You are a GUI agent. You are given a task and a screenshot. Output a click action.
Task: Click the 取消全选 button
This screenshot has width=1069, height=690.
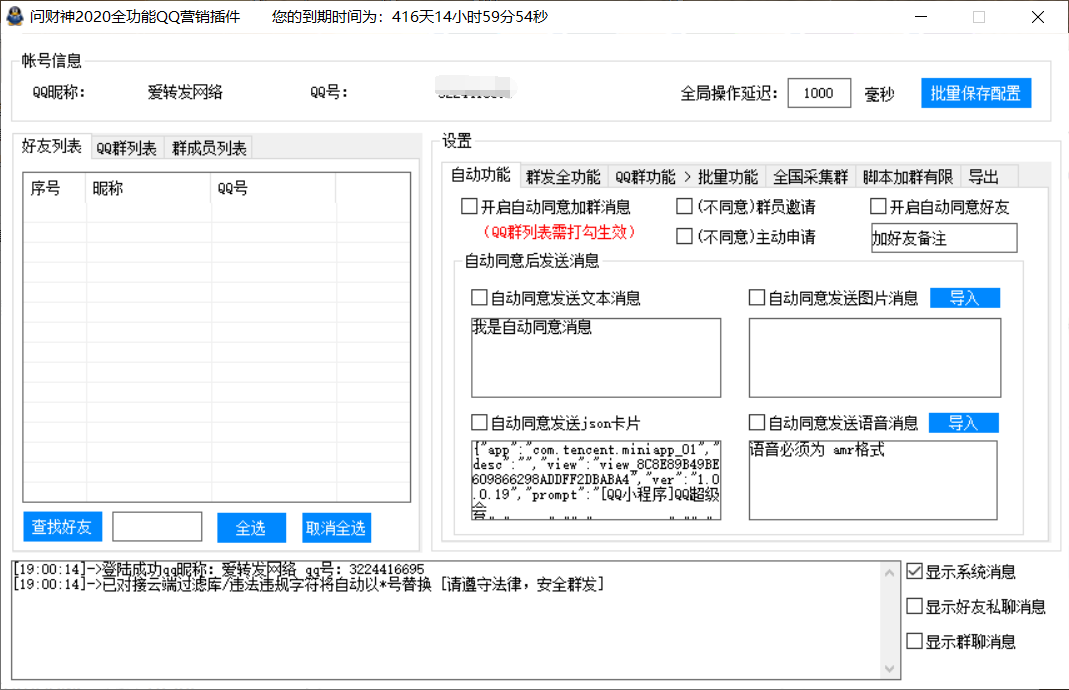pos(336,528)
